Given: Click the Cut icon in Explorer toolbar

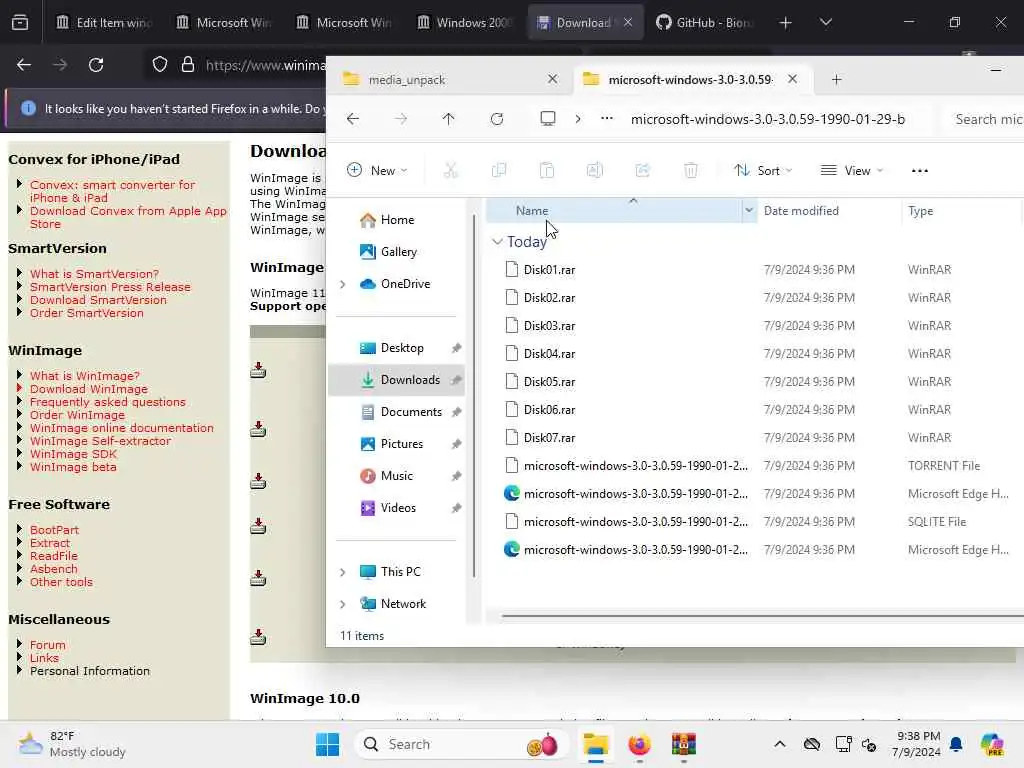Looking at the screenshot, I should tap(450, 170).
